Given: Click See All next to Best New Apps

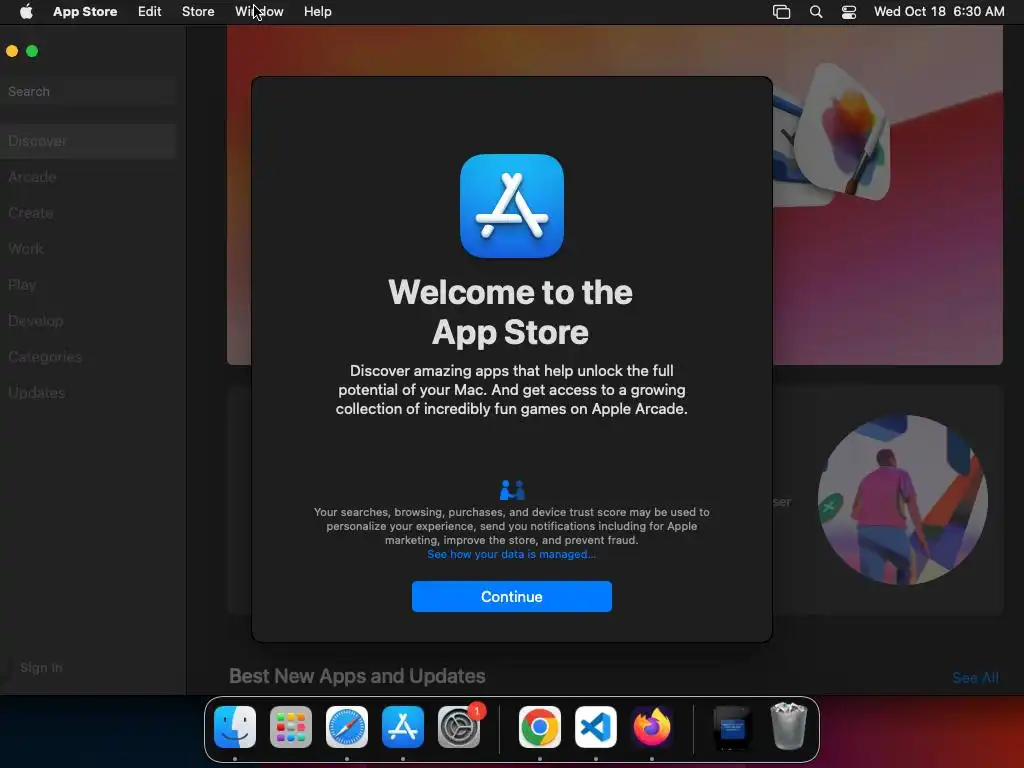Looking at the screenshot, I should [975, 678].
